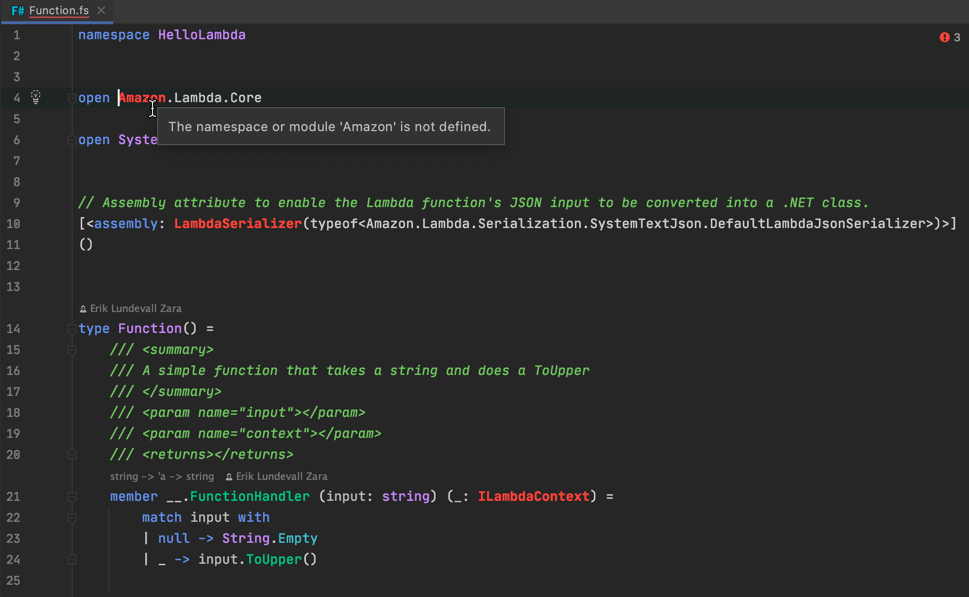Fold the summary doc comment on line 15
969x597 pixels.
(x=72, y=350)
